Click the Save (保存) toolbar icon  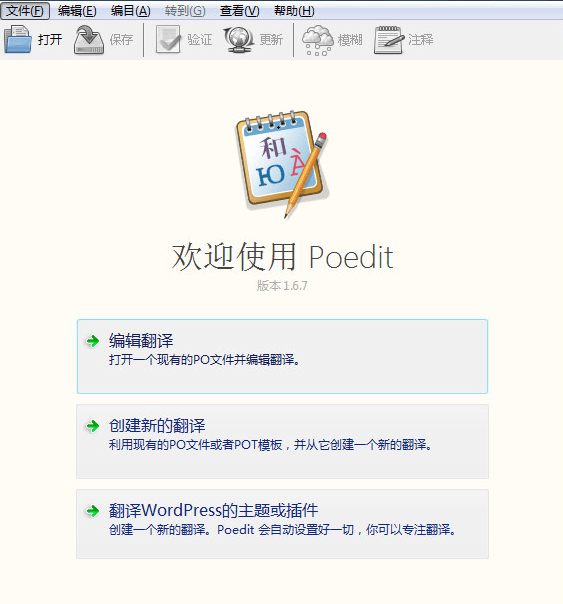pos(89,39)
